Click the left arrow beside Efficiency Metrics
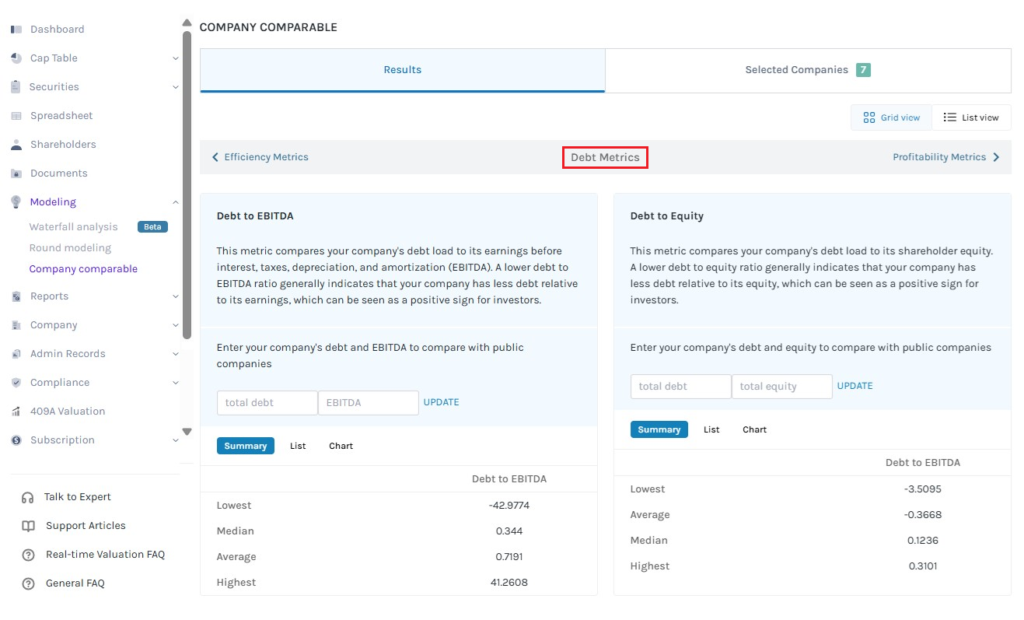The height and width of the screenshot is (620, 1024). point(215,157)
